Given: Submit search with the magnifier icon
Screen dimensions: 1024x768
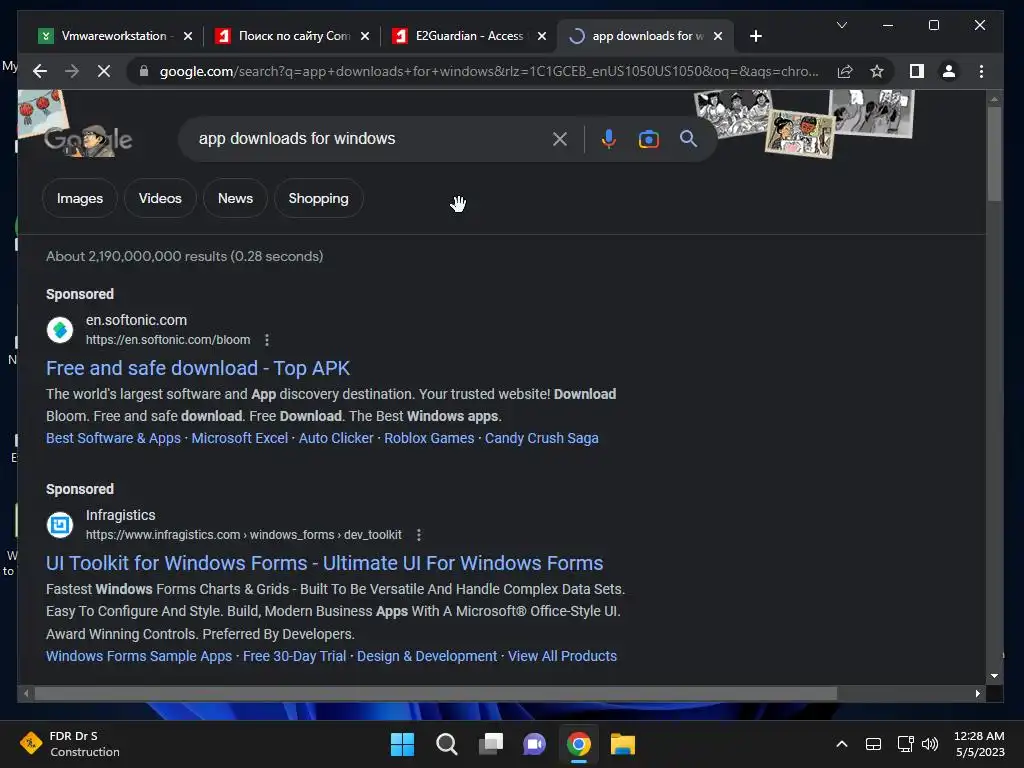Looking at the screenshot, I should (688, 138).
